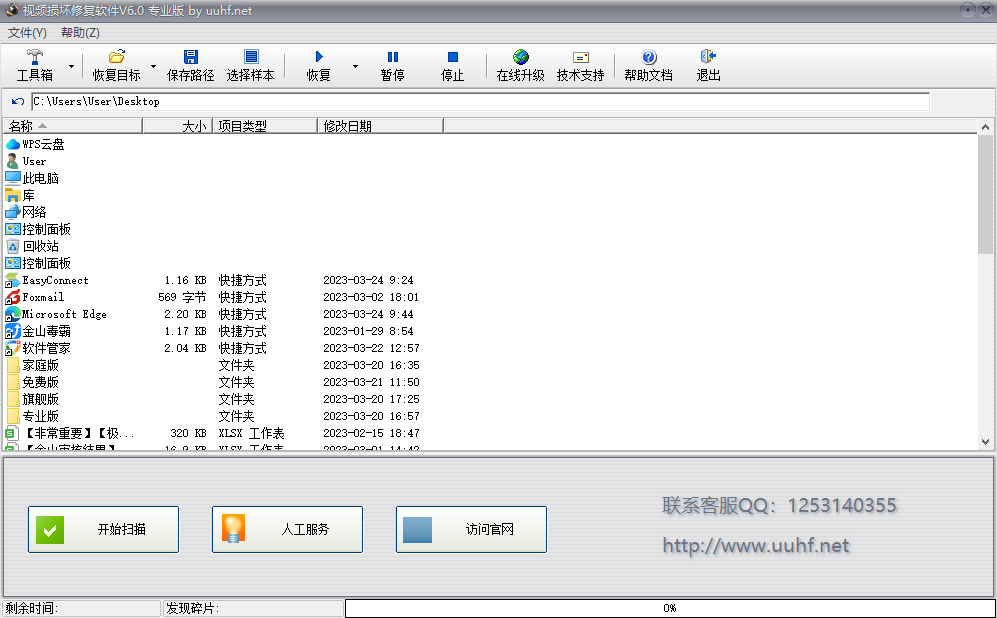Click the 开始扫描 start scan button
The width and height of the screenshot is (997, 618).
tap(104, 530)
